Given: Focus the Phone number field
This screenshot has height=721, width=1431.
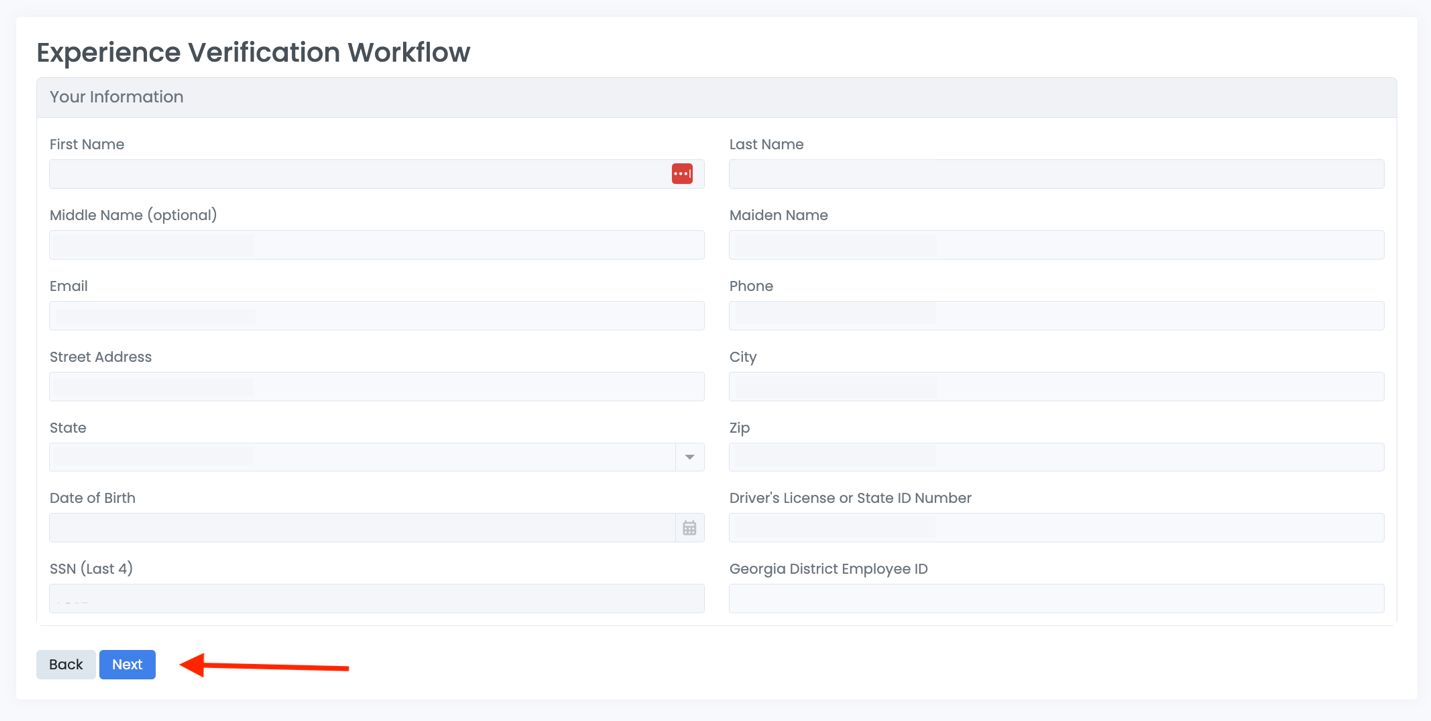Looking at the screenshot, I should [x=1055, y=315].
